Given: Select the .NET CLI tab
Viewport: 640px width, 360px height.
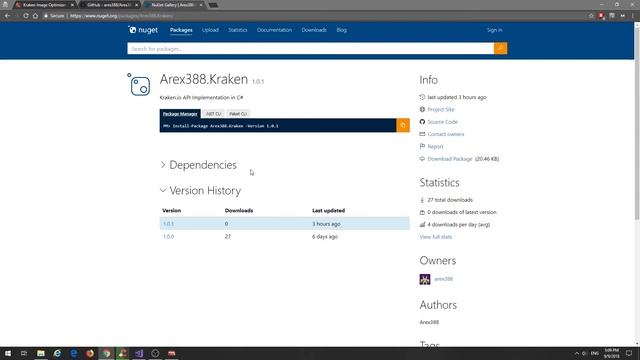Looking at the screenshot, I should click(213, 114).
